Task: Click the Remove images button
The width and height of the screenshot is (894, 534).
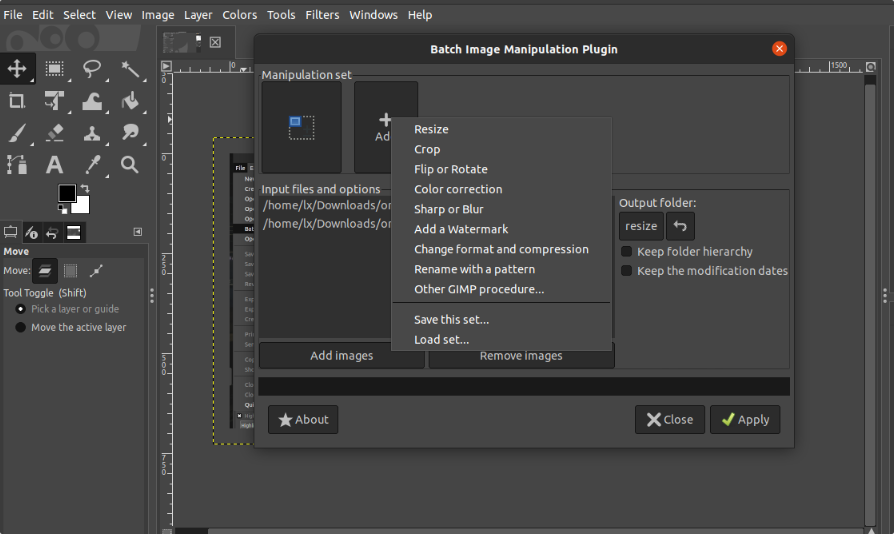Action: click(521, 356)
